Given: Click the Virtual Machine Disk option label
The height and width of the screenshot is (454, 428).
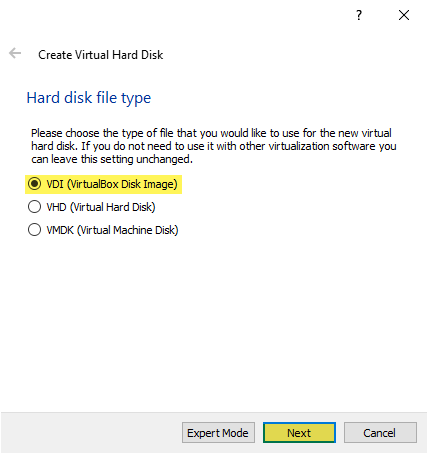Looking at the screenshot, I should click(128, 230).
